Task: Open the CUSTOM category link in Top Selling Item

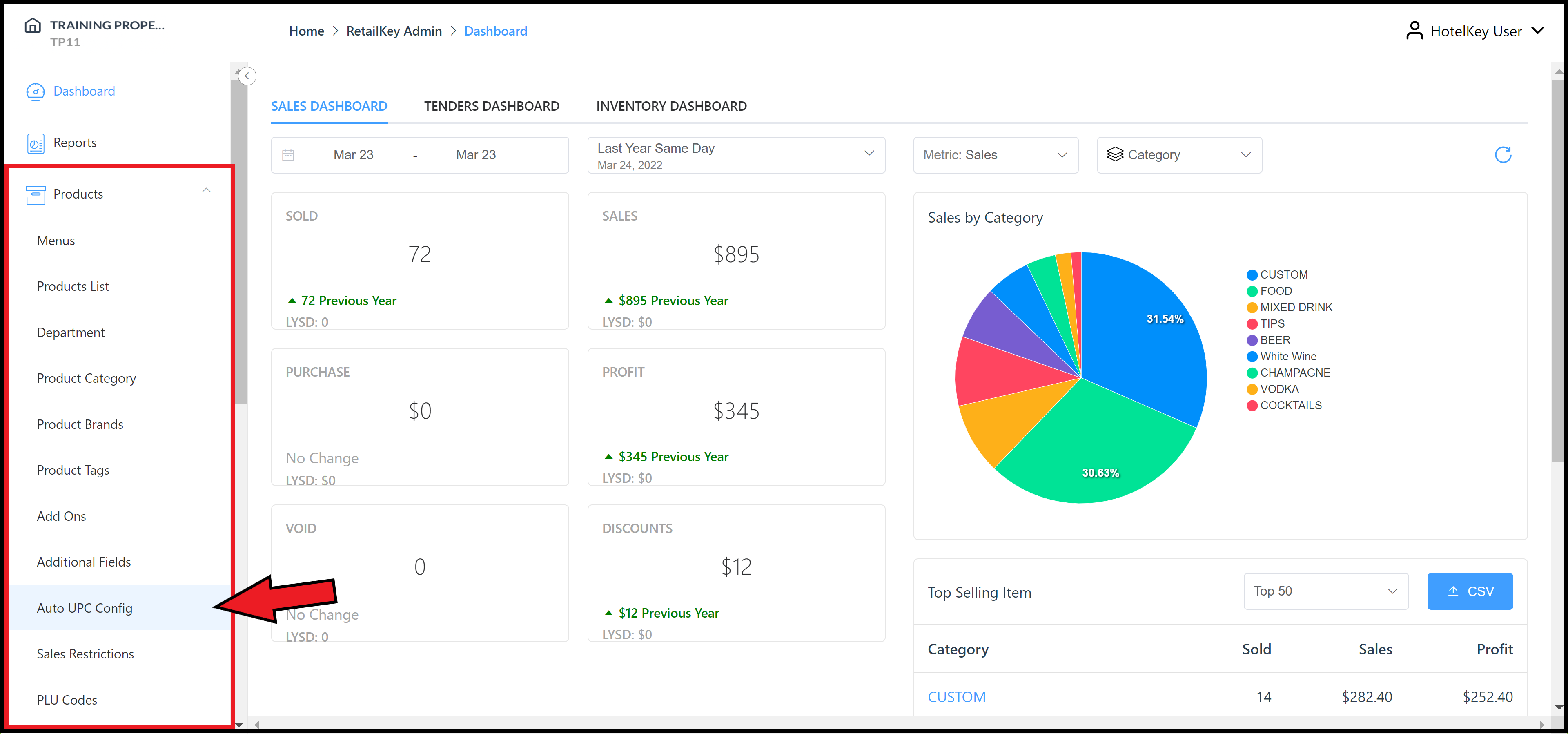Action: click(x=956, y=696)
